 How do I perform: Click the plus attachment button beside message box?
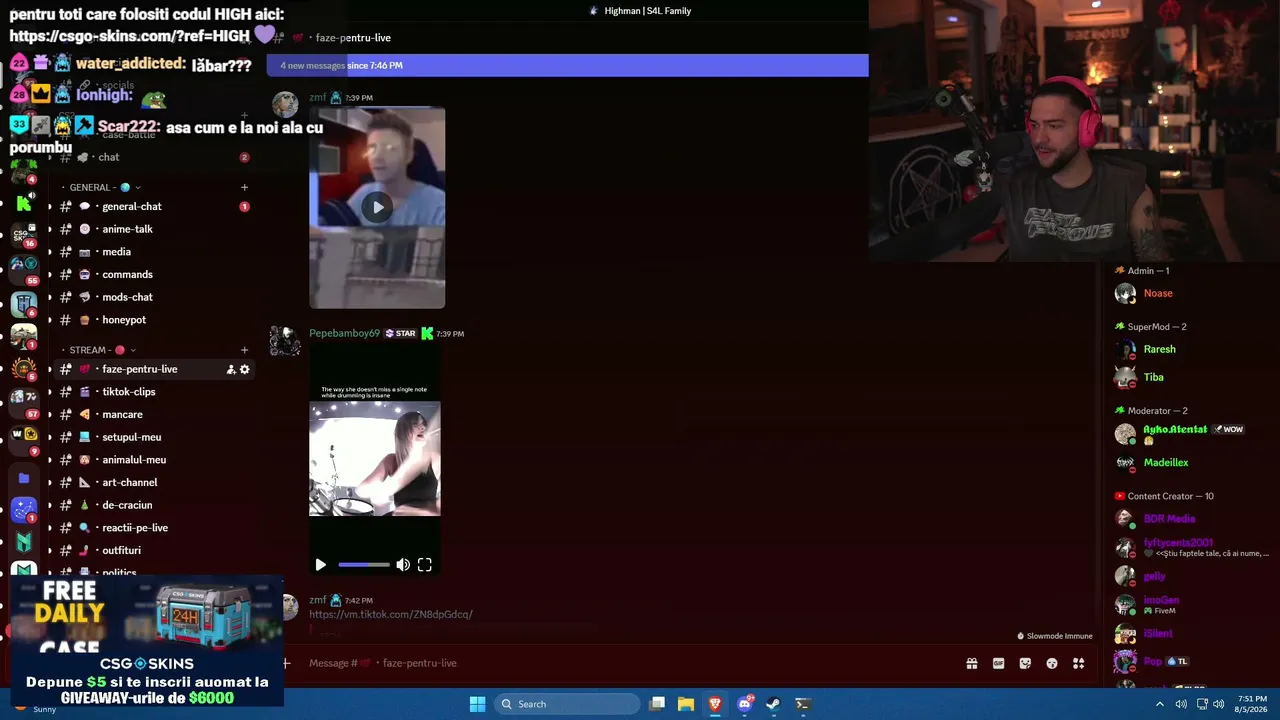[x=286, y=663]
